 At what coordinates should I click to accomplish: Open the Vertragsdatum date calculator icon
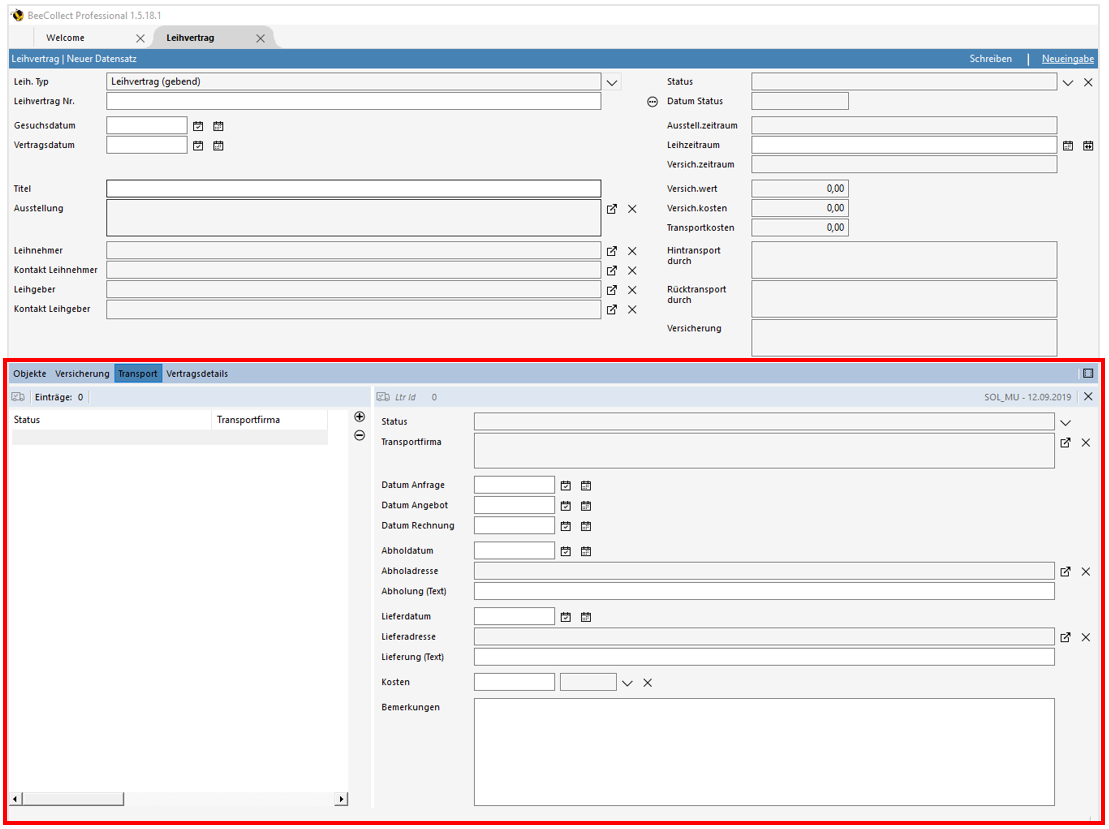pos(218,145)
